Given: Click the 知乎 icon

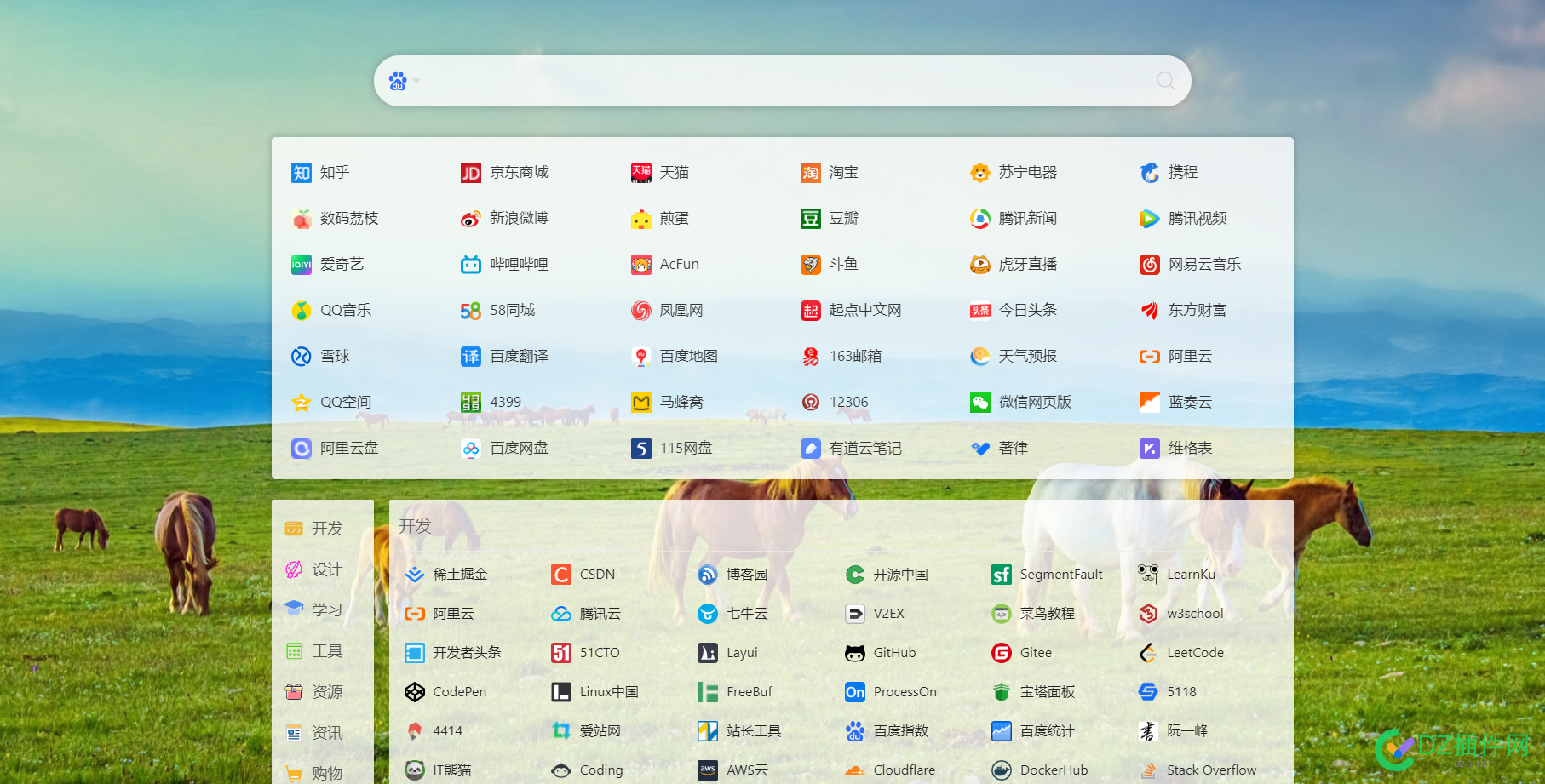Looking at the screenshot, I should [x=302, y=173].
